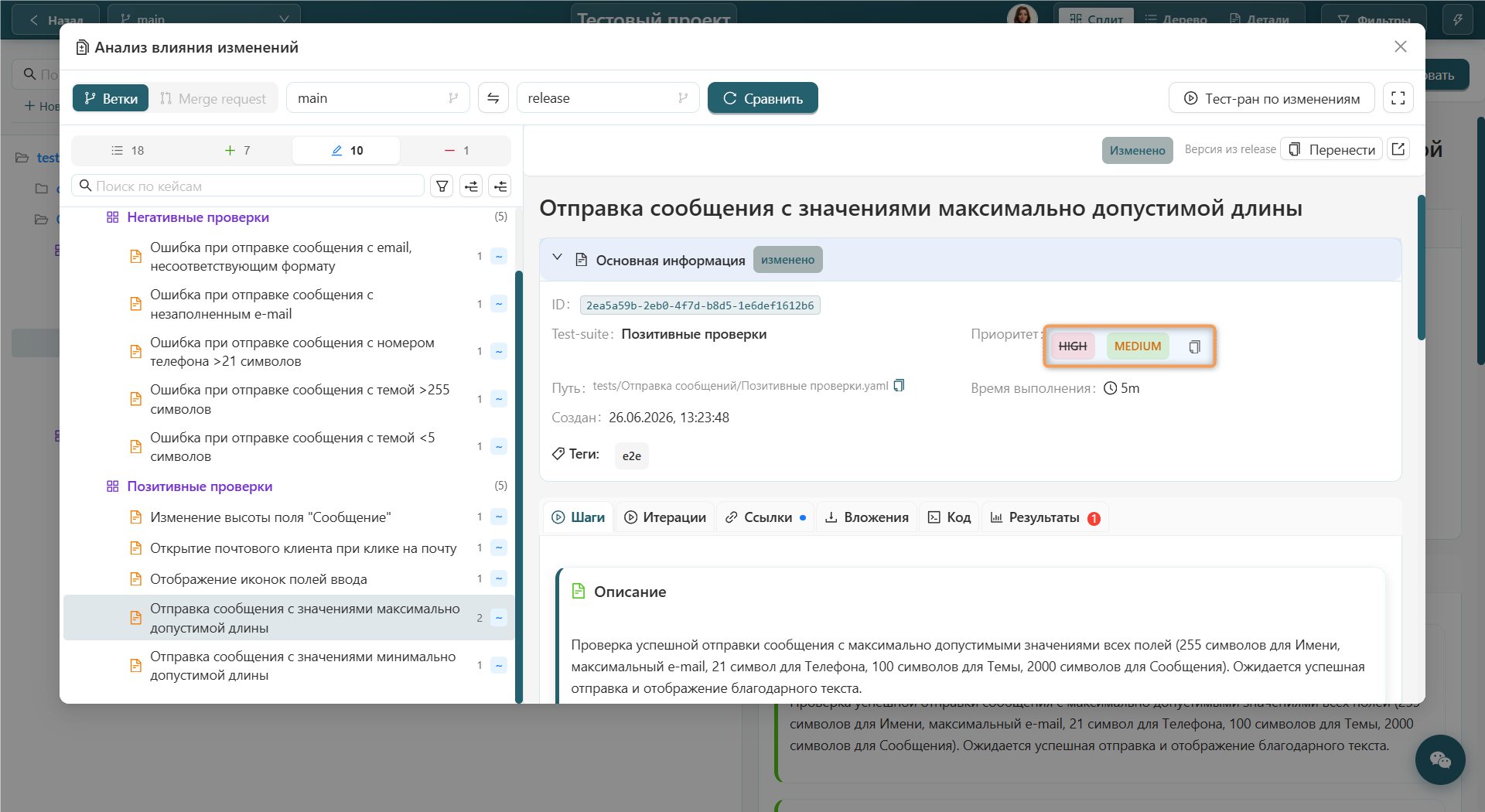Click the lightning icon in the top bar
Image resolution: width=1485 pixels, height=812 pixels.
[1457, 19]
